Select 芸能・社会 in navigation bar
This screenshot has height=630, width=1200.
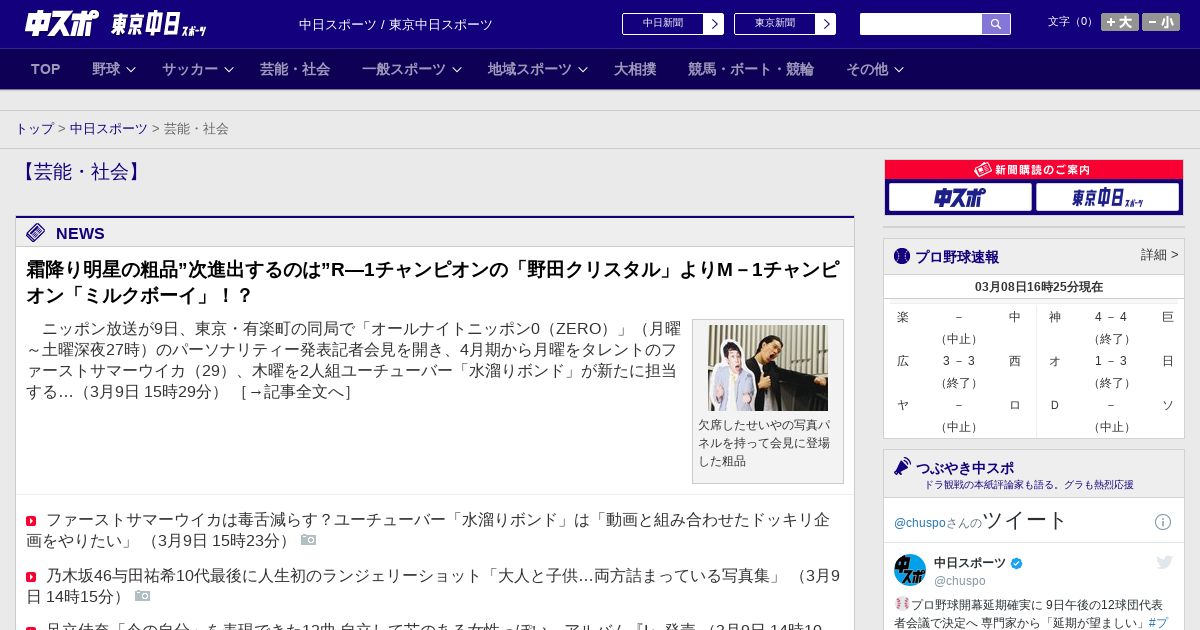click(x=295, y=69)
